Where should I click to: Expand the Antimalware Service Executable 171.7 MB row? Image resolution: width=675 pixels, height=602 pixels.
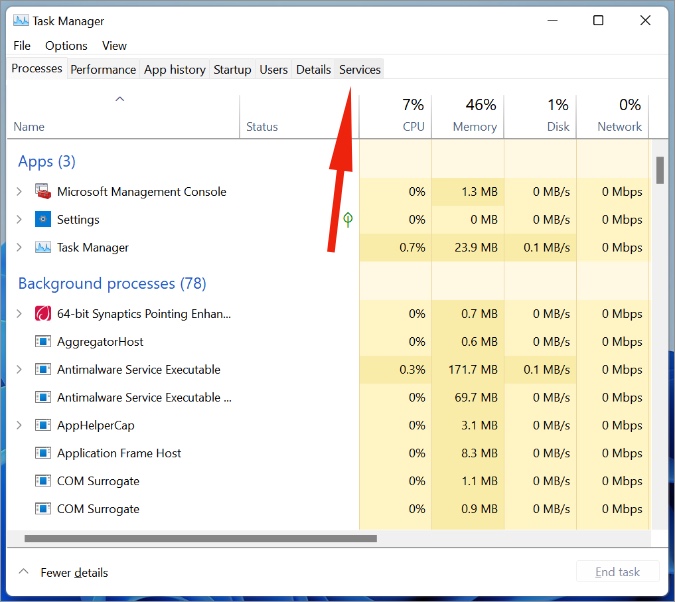pos(19,369)
